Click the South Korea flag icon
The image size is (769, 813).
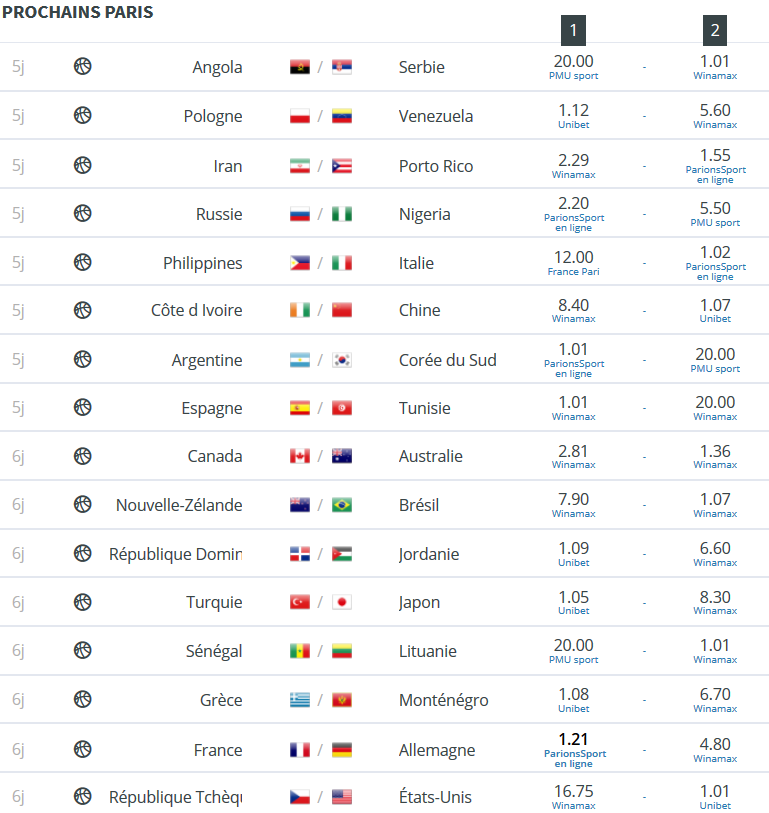342,360
